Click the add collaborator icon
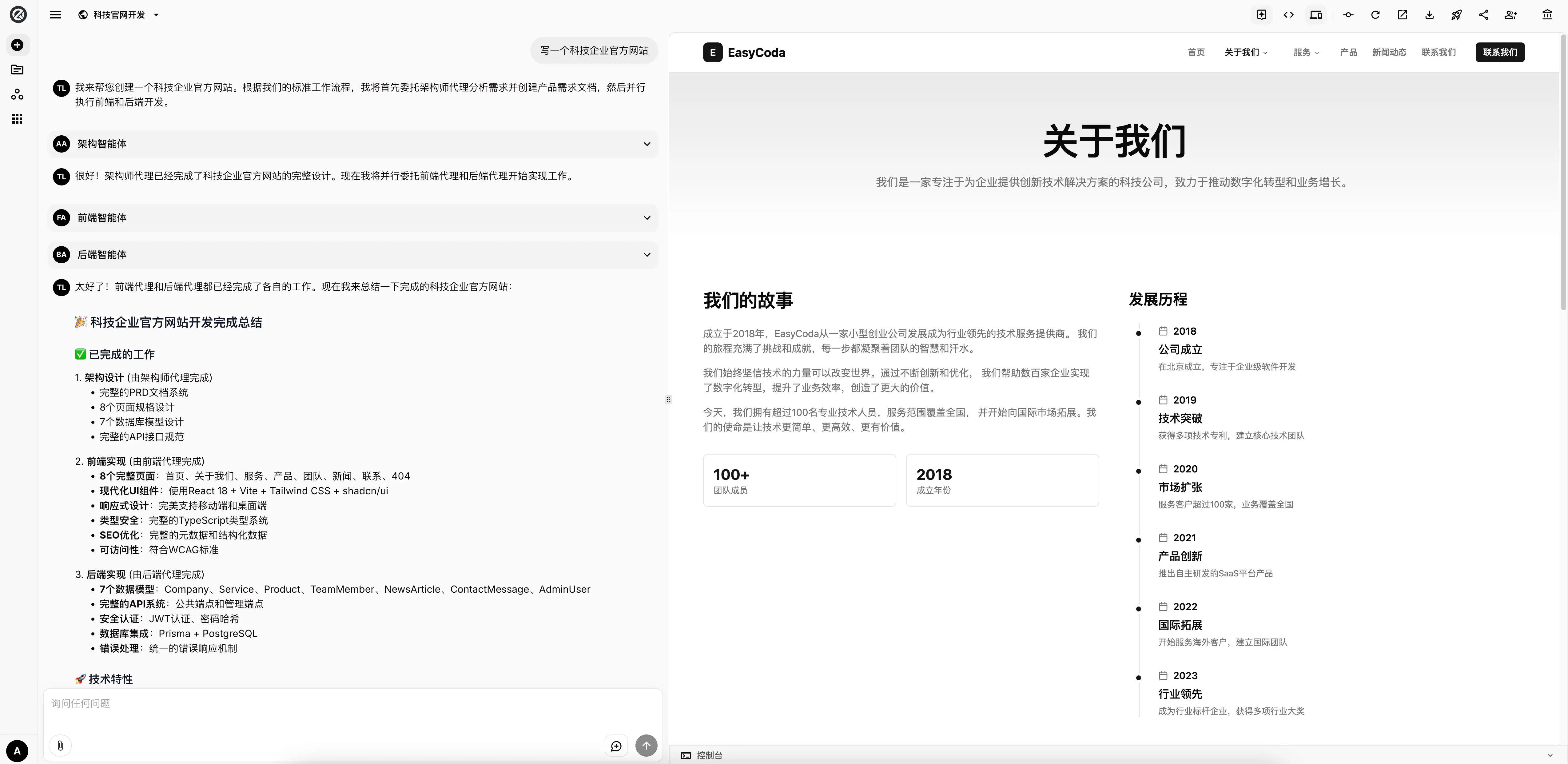 point(1510,15)
